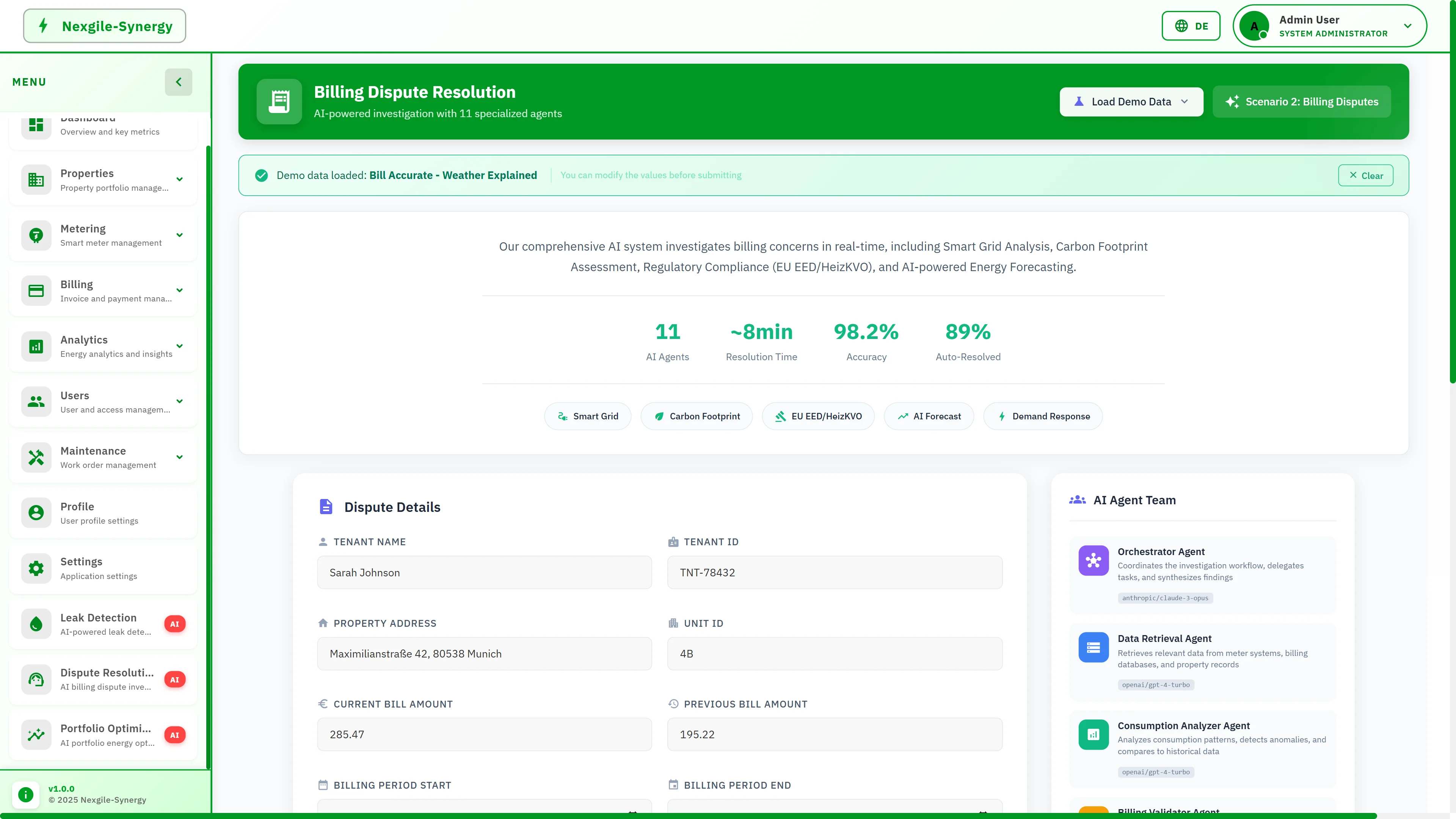Open Settings from the sidebar menu
Image resolution: width=1456 pixels, height=819 pixels.
[82, 568]
